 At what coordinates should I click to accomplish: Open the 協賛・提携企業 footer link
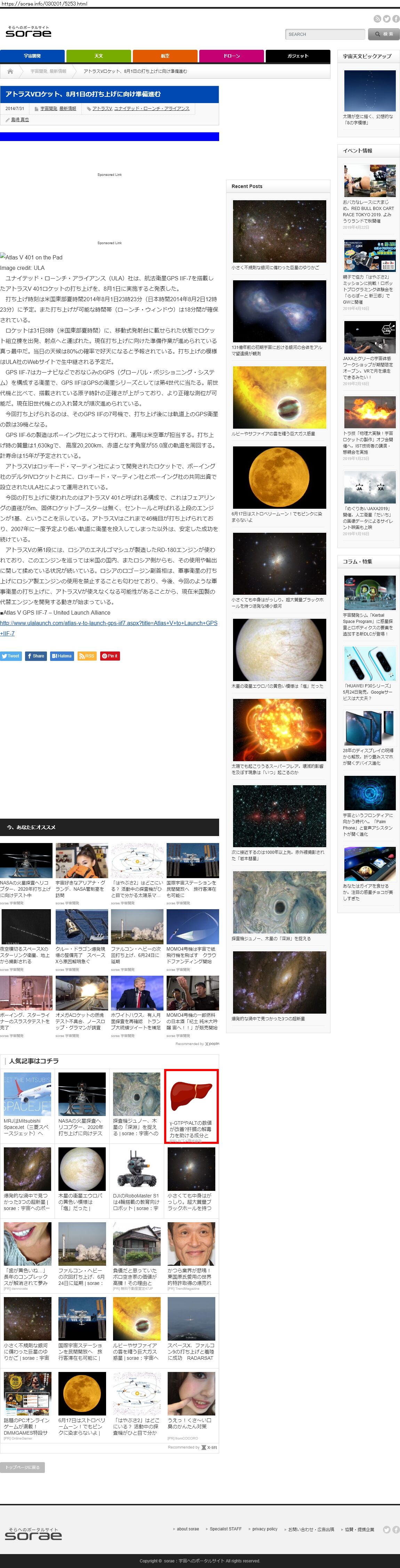pyautogui.click(x=360, y=1529)
